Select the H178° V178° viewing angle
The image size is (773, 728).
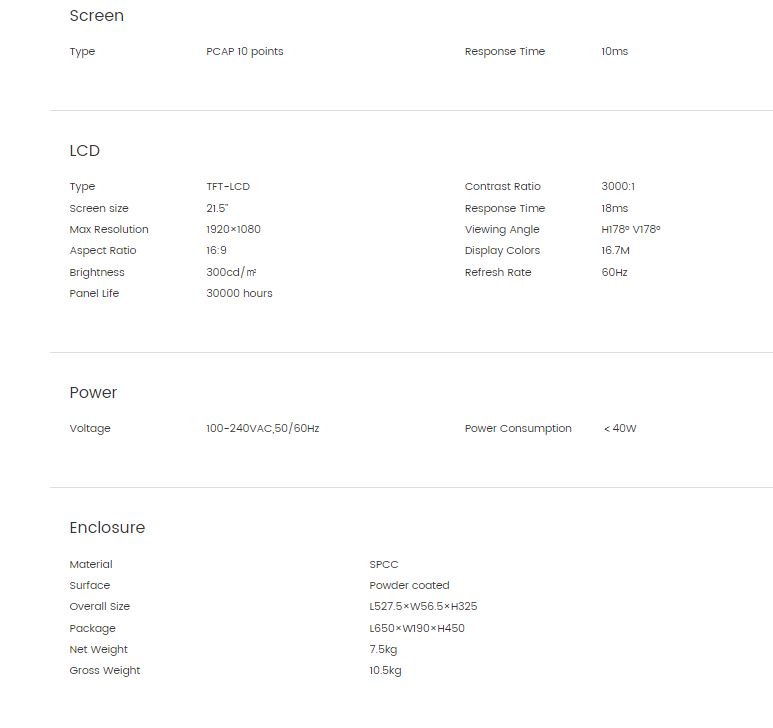[631, 229]
